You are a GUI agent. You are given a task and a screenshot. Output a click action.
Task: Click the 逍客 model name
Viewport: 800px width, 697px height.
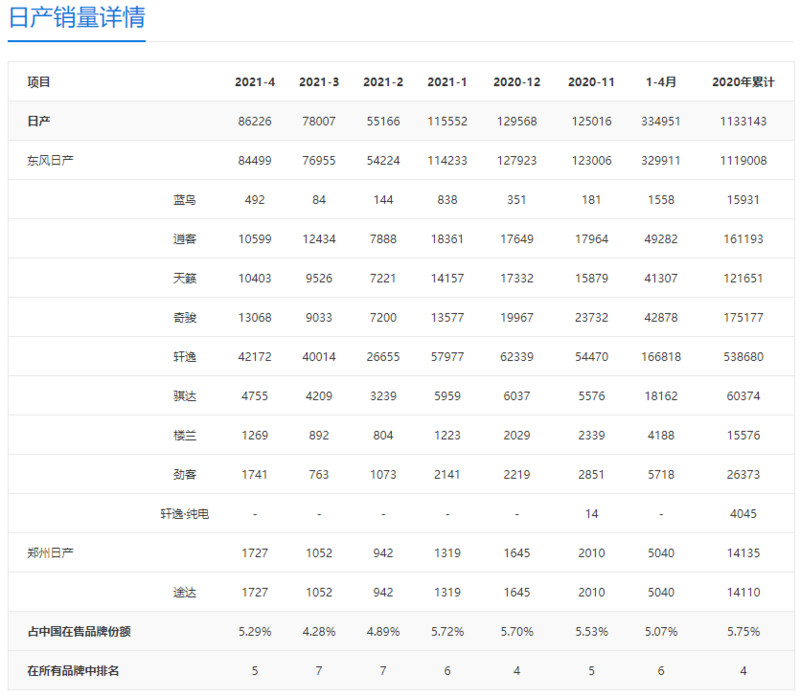point(185,239)
